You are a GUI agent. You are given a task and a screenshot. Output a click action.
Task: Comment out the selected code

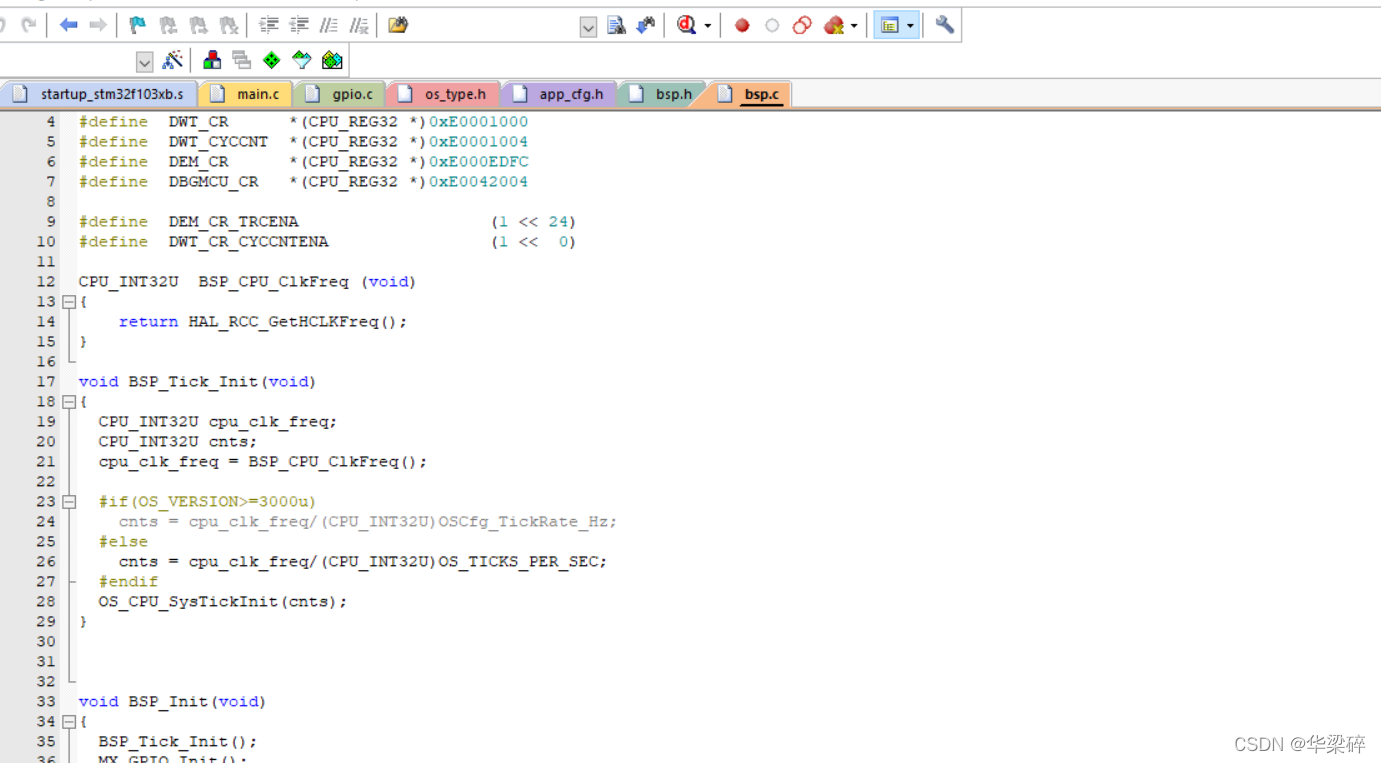point(328,25)
